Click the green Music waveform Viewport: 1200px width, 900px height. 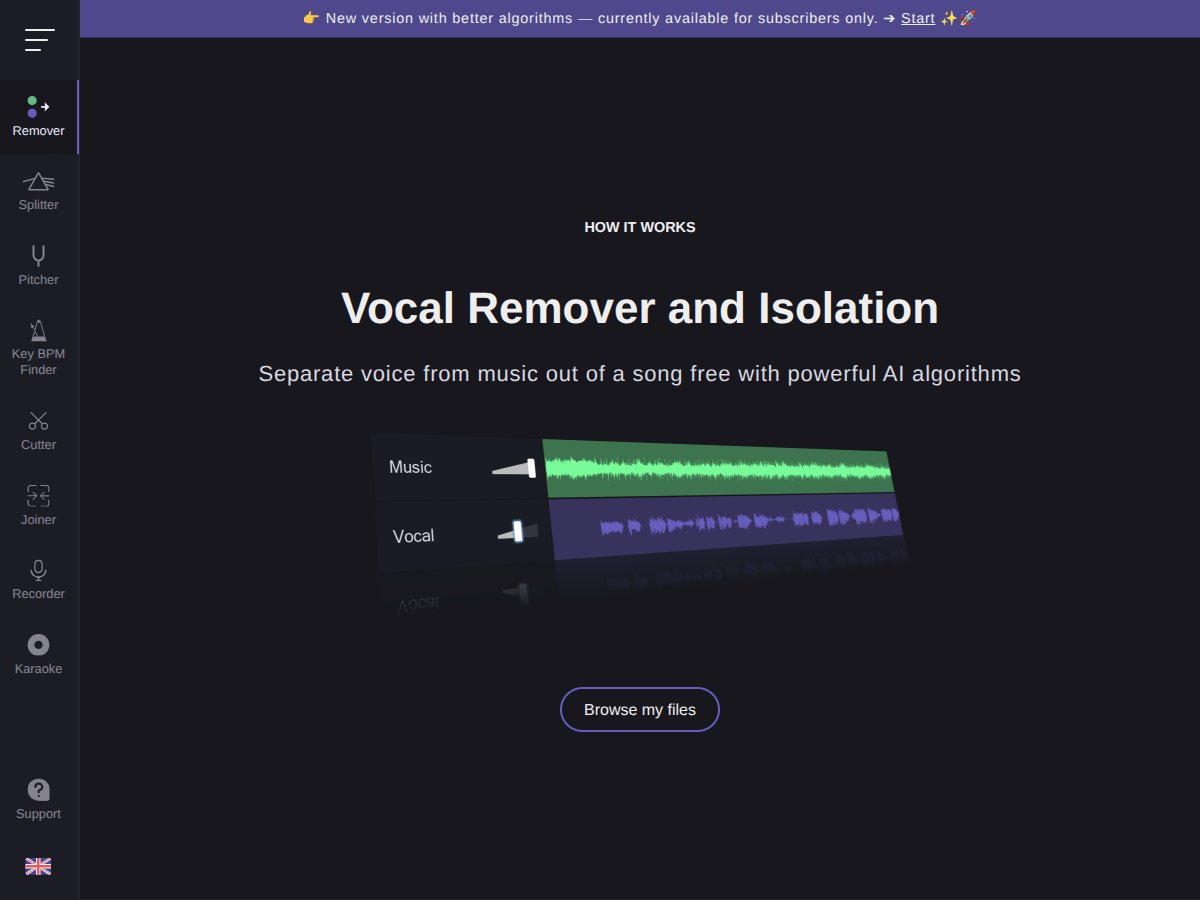[x=720, y=466]
